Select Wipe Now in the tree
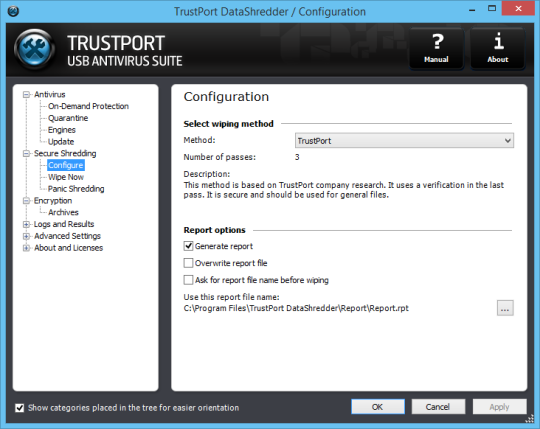 pos(66,177)
